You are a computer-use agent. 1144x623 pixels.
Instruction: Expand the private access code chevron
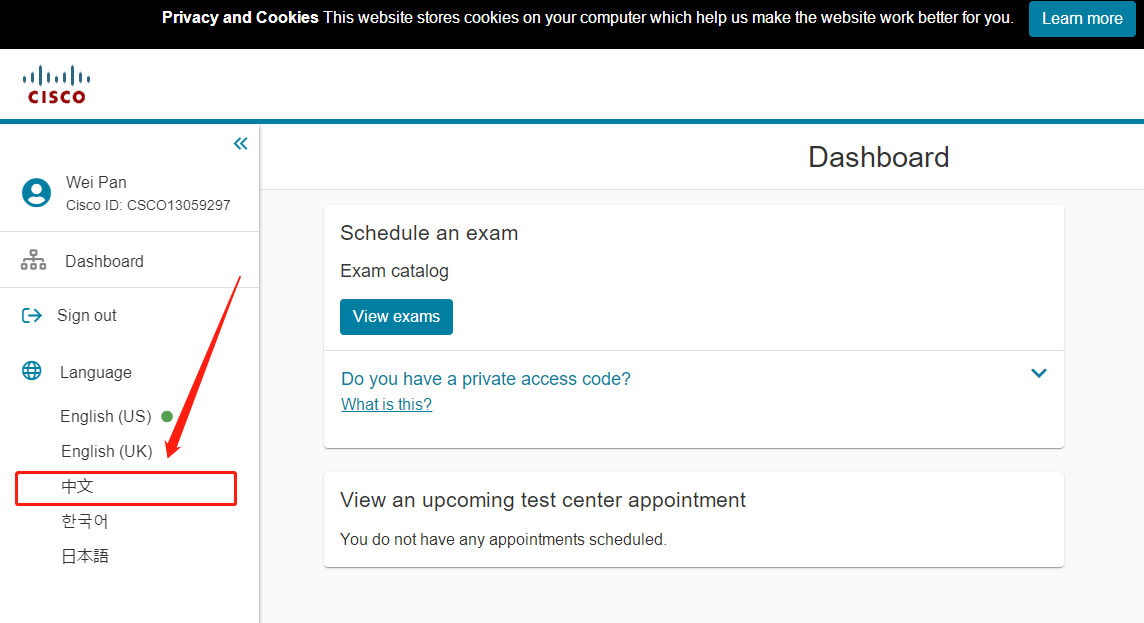pos(1039,373)
